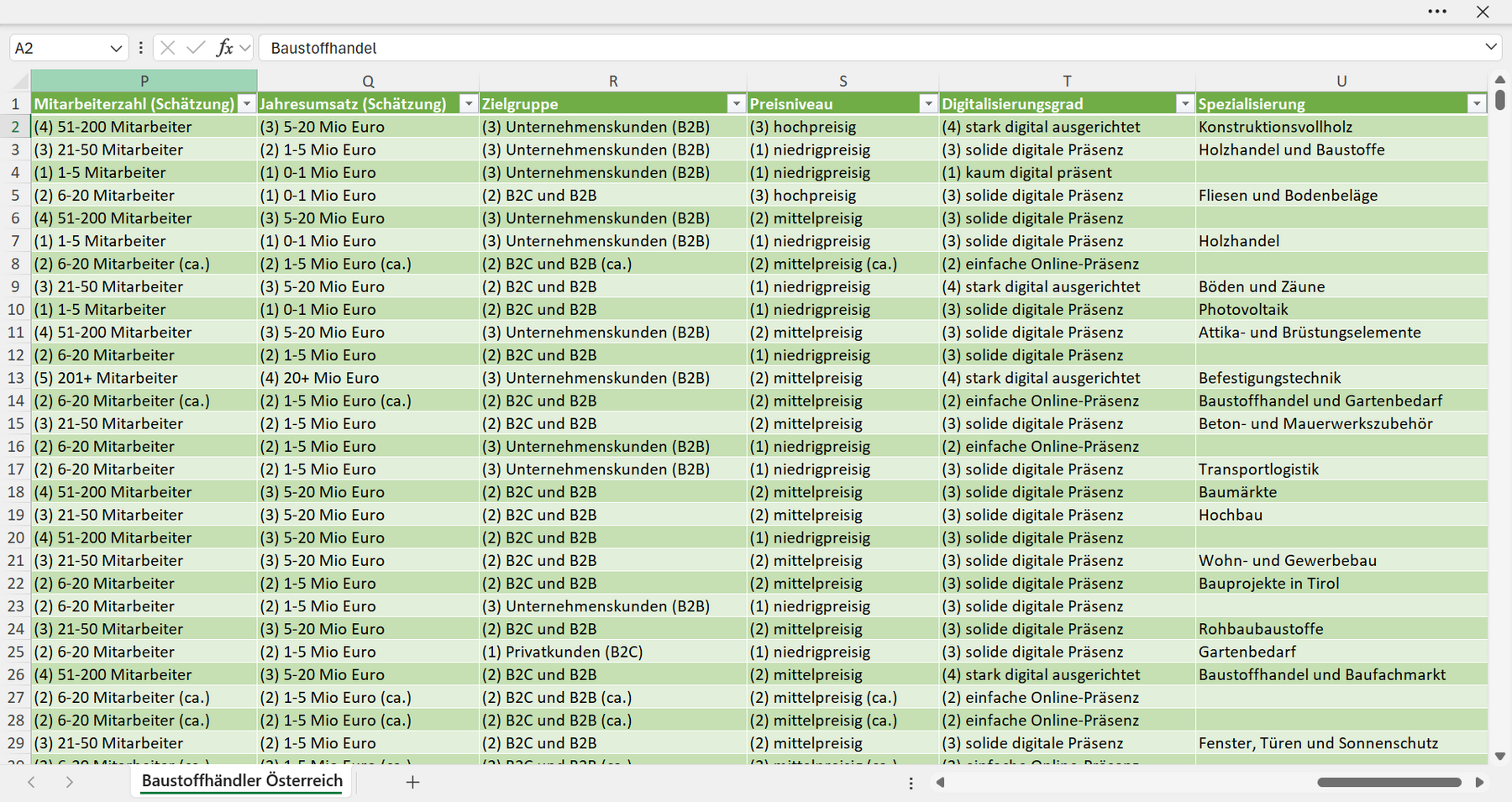Click the vertical scrollbar thumb

(1500, 101)
